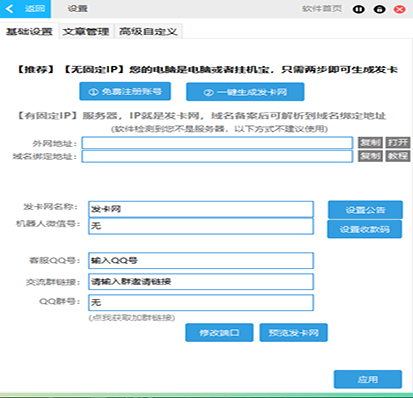Open the 高级自定义 tab

(148, 31)
